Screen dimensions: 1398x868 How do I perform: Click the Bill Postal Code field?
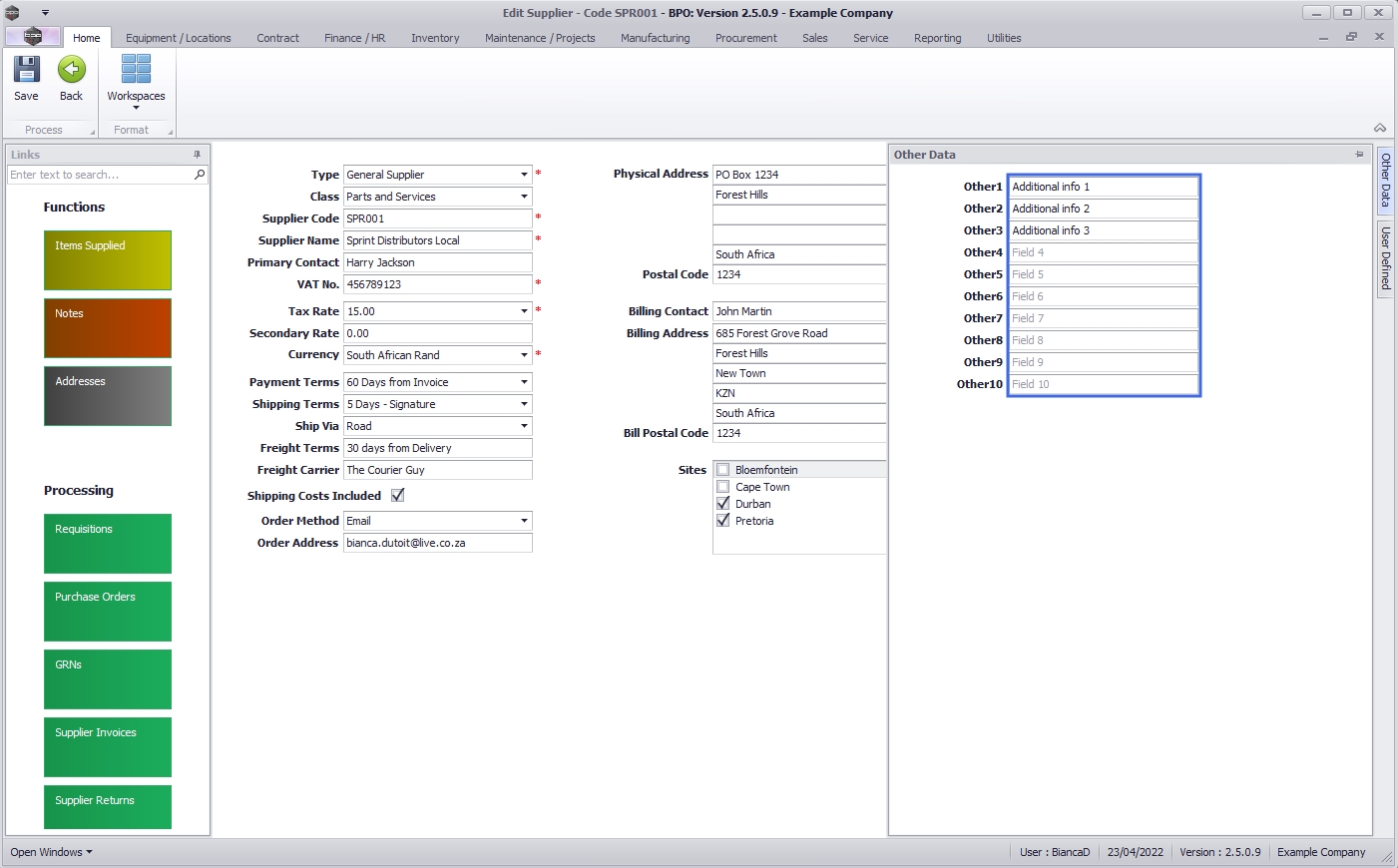pos(799,433)
